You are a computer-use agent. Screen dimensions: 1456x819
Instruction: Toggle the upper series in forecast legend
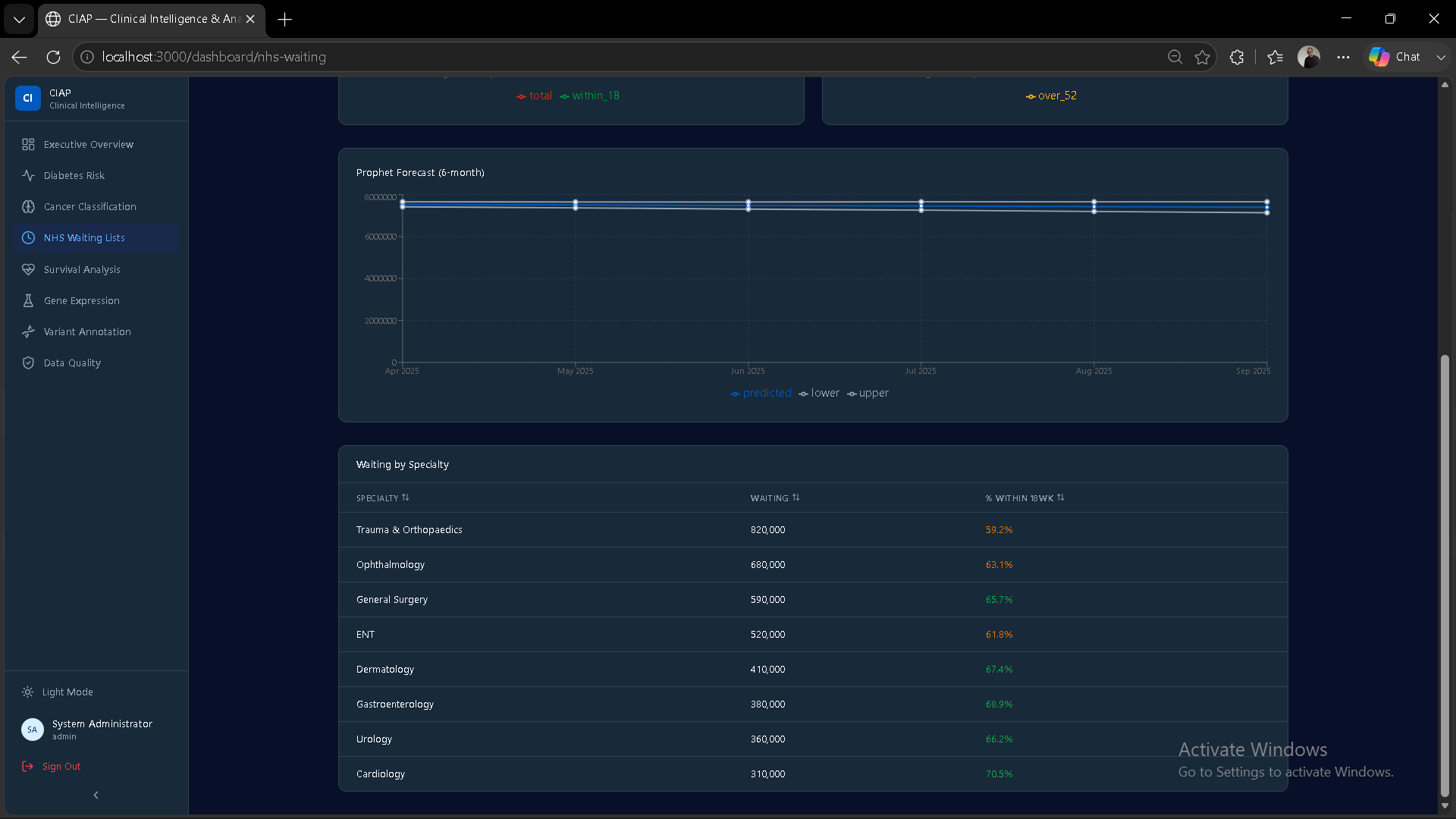[868, 393]
